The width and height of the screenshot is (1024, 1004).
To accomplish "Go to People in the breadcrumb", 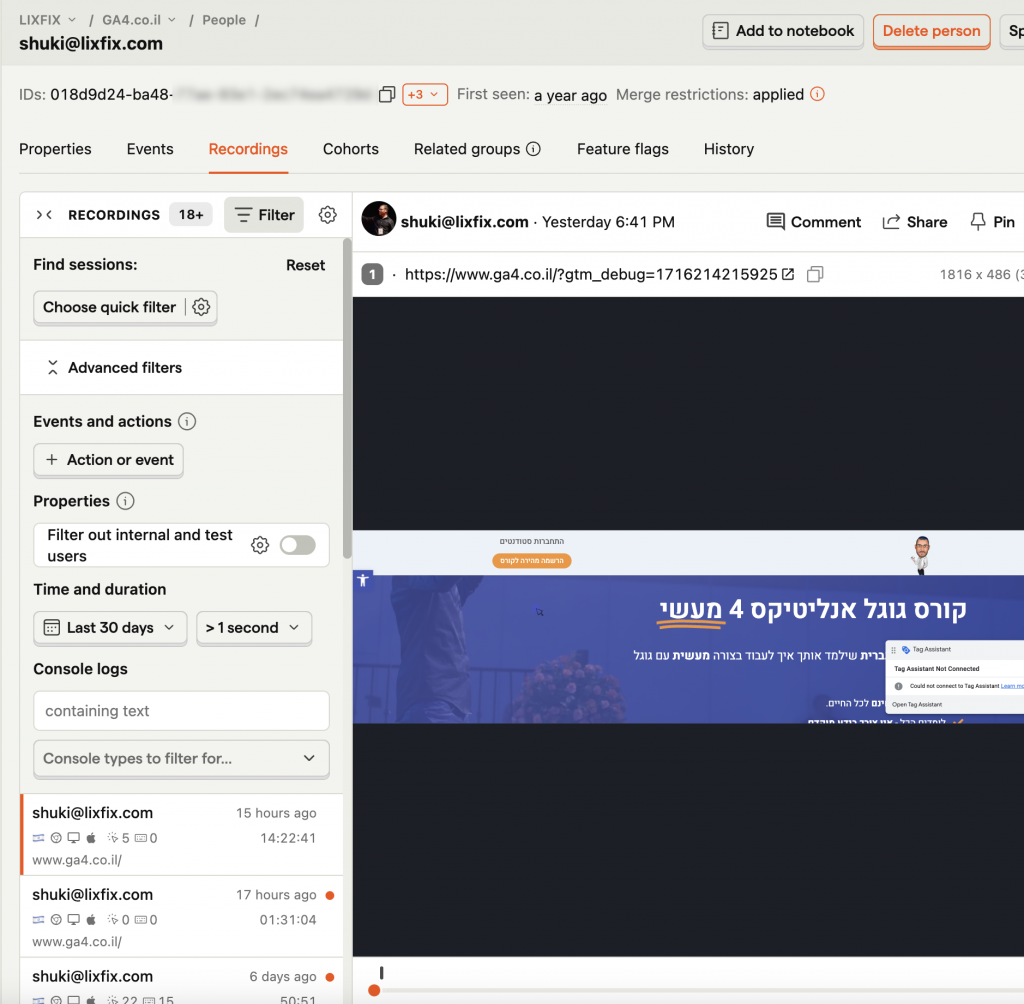I will (x=224, y=20).
